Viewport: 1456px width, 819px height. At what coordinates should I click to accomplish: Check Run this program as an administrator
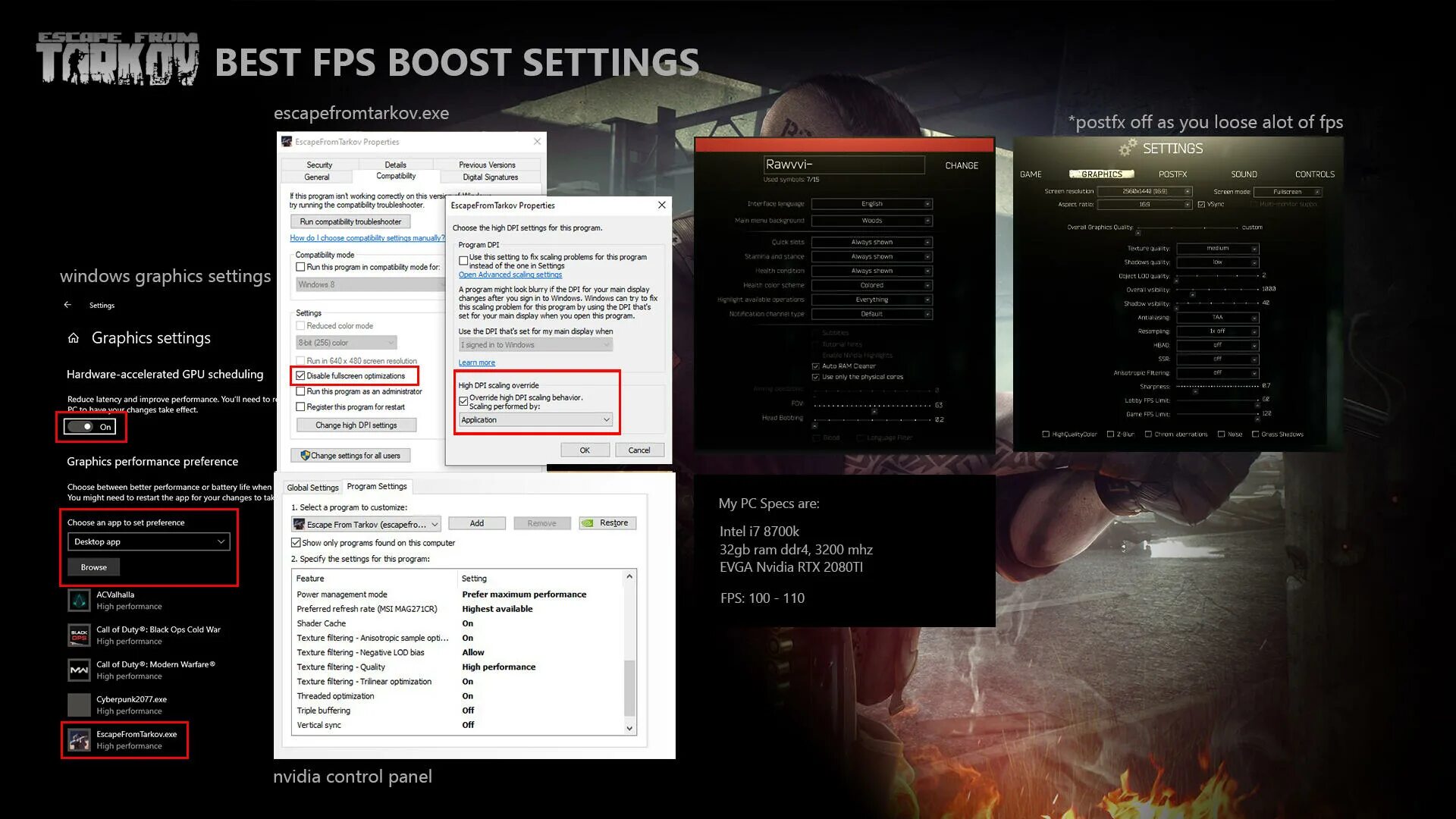(x=300, y=391)
